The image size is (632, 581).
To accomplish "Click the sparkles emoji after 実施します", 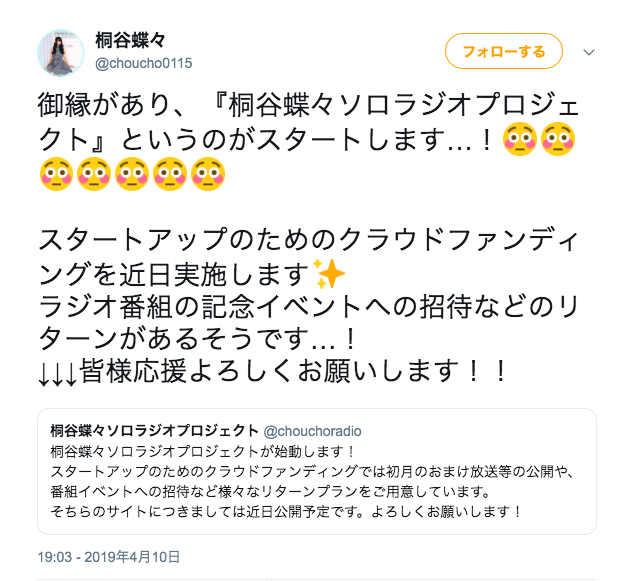I will tap(329, 273).
